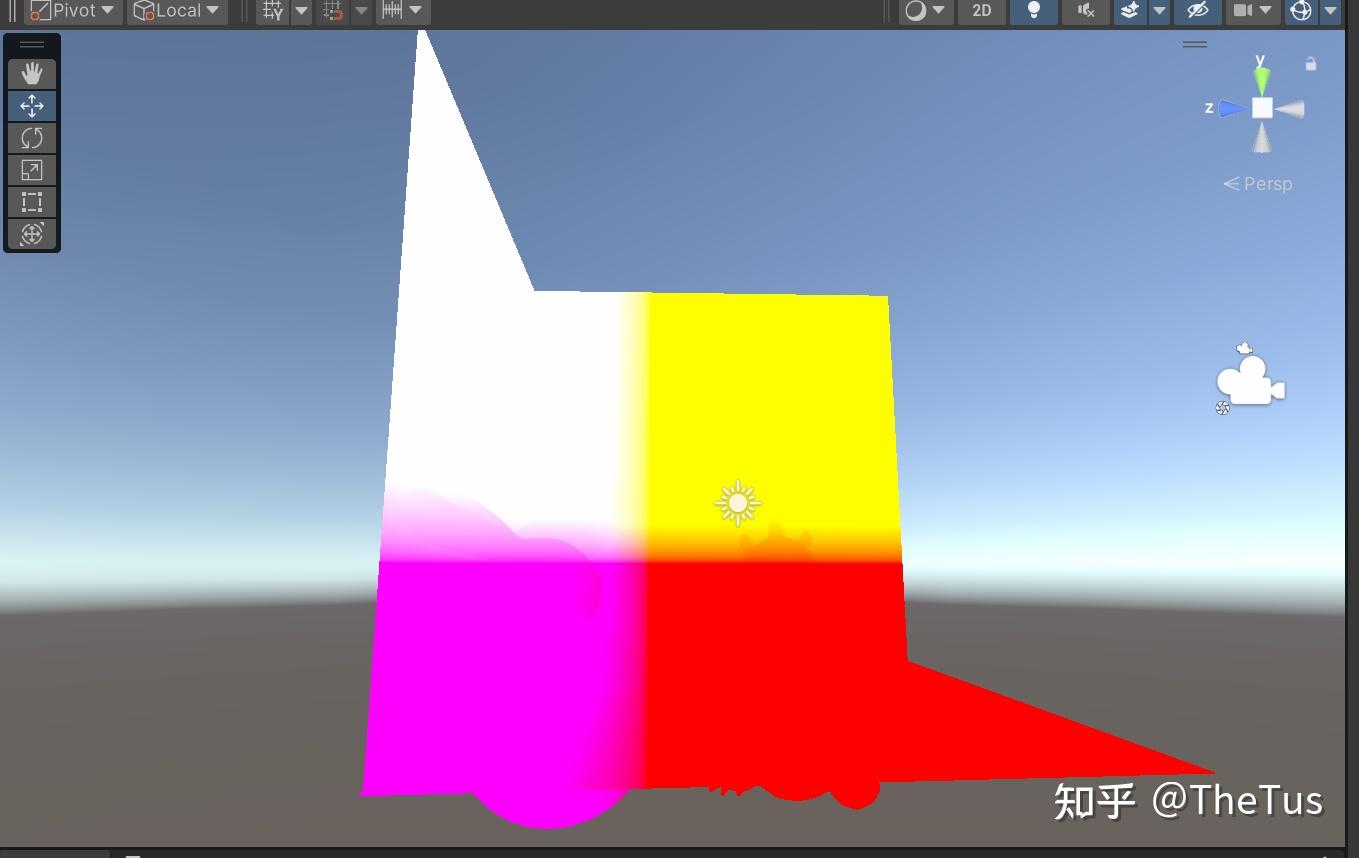
Task: Click the scene gizmo lock padlock
Action: (x=1310, y=63)
